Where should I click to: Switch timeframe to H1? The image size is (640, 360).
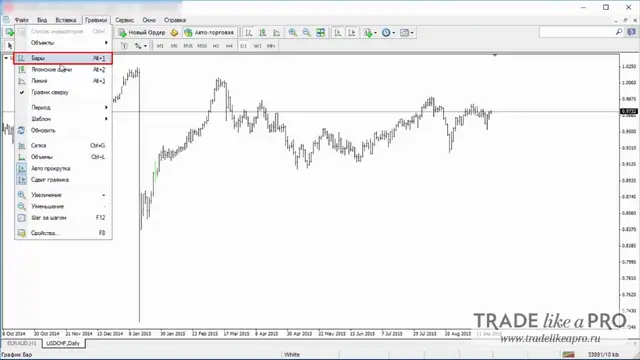tap(216, 46)
